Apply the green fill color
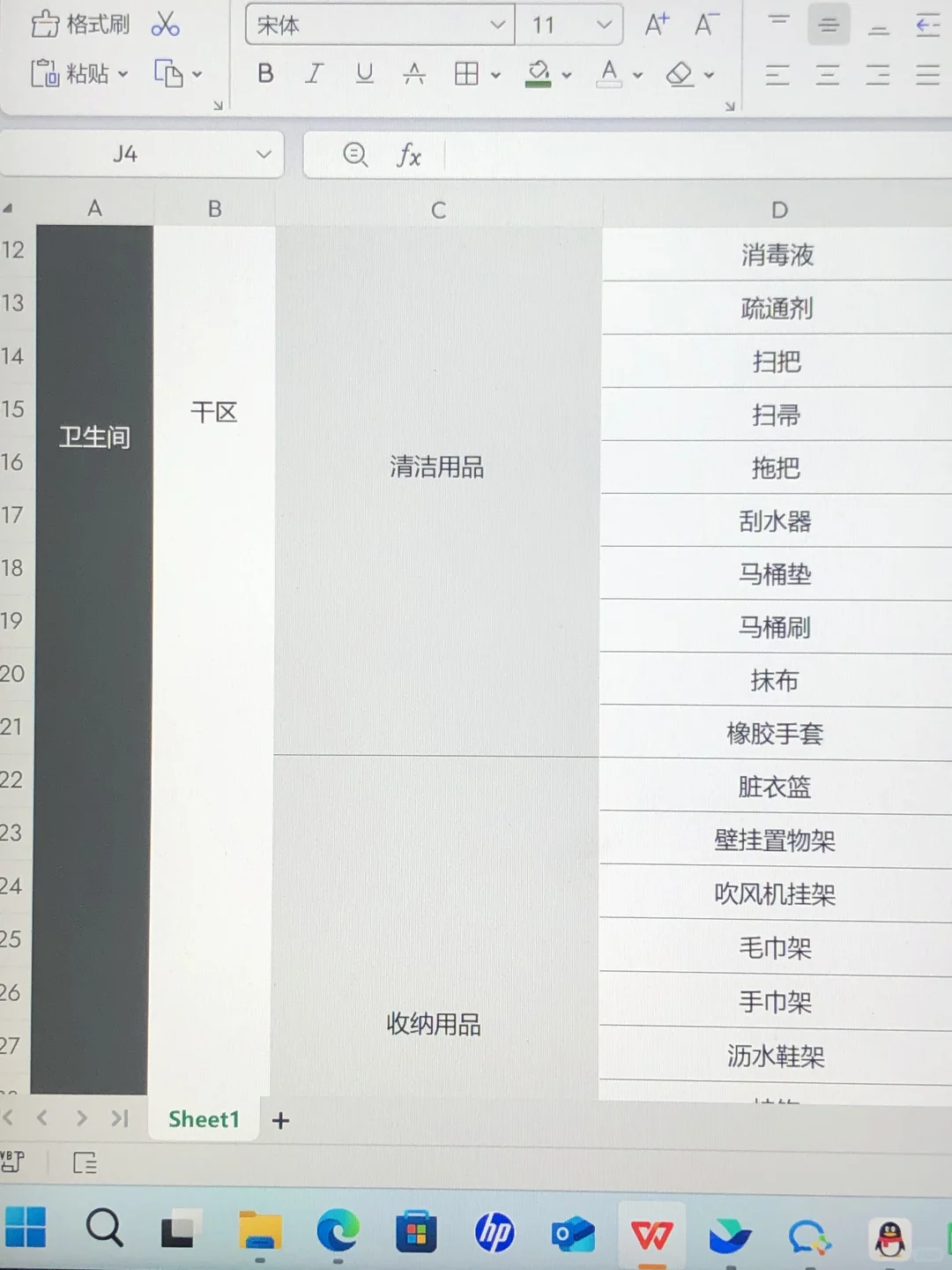This screenshot has width=952, height=1270. click(539, 74)
